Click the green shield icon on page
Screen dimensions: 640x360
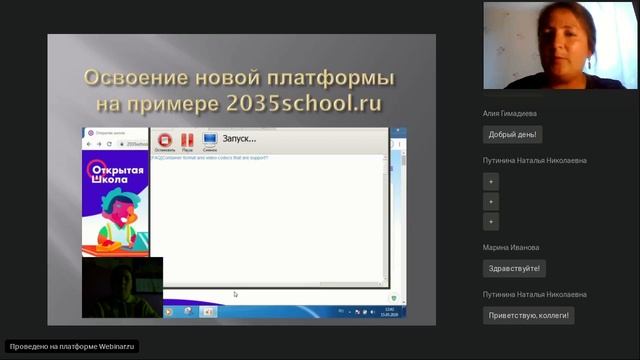(393, 298)
